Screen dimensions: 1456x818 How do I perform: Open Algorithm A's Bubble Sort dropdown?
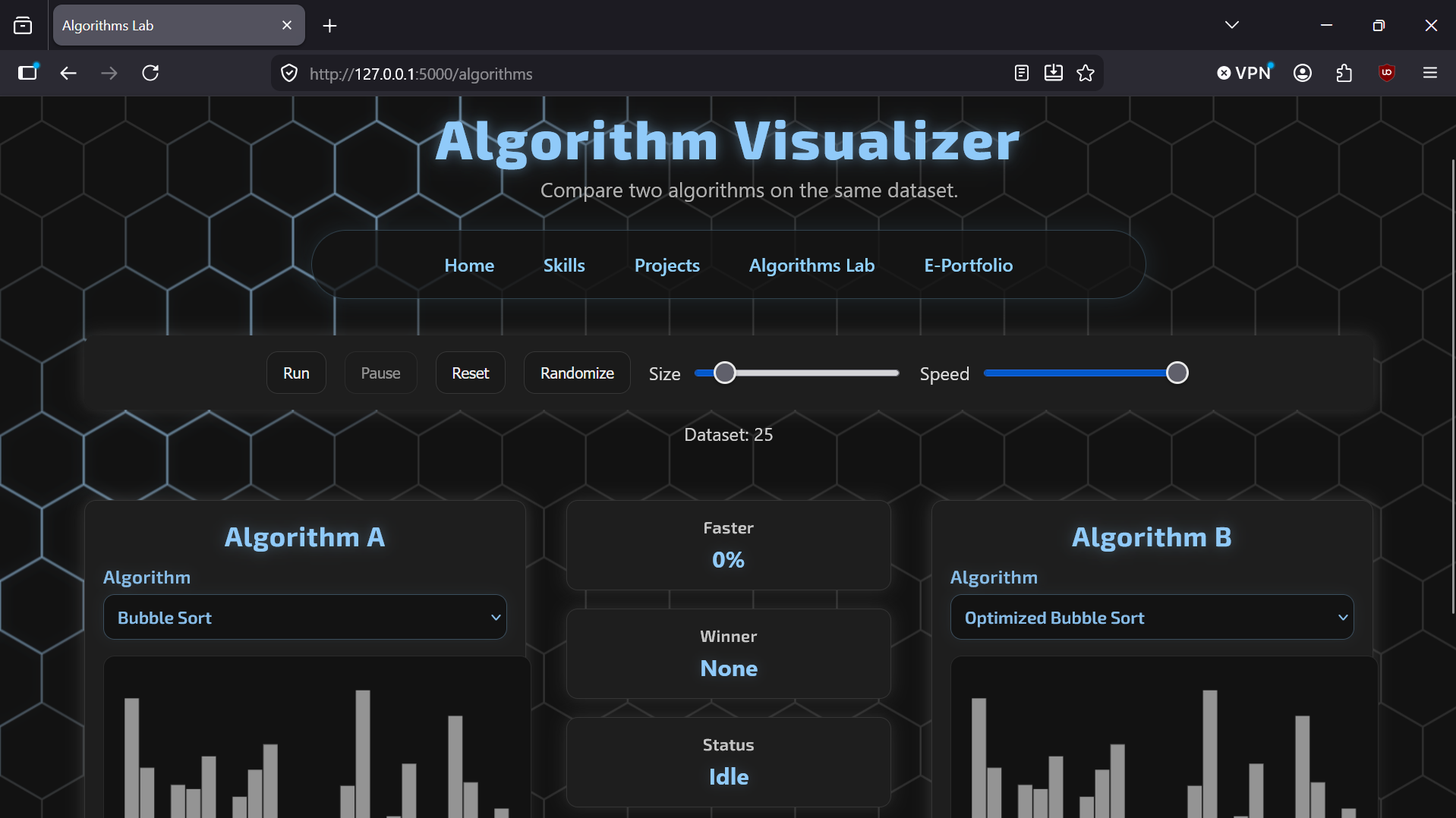(305, 618)
